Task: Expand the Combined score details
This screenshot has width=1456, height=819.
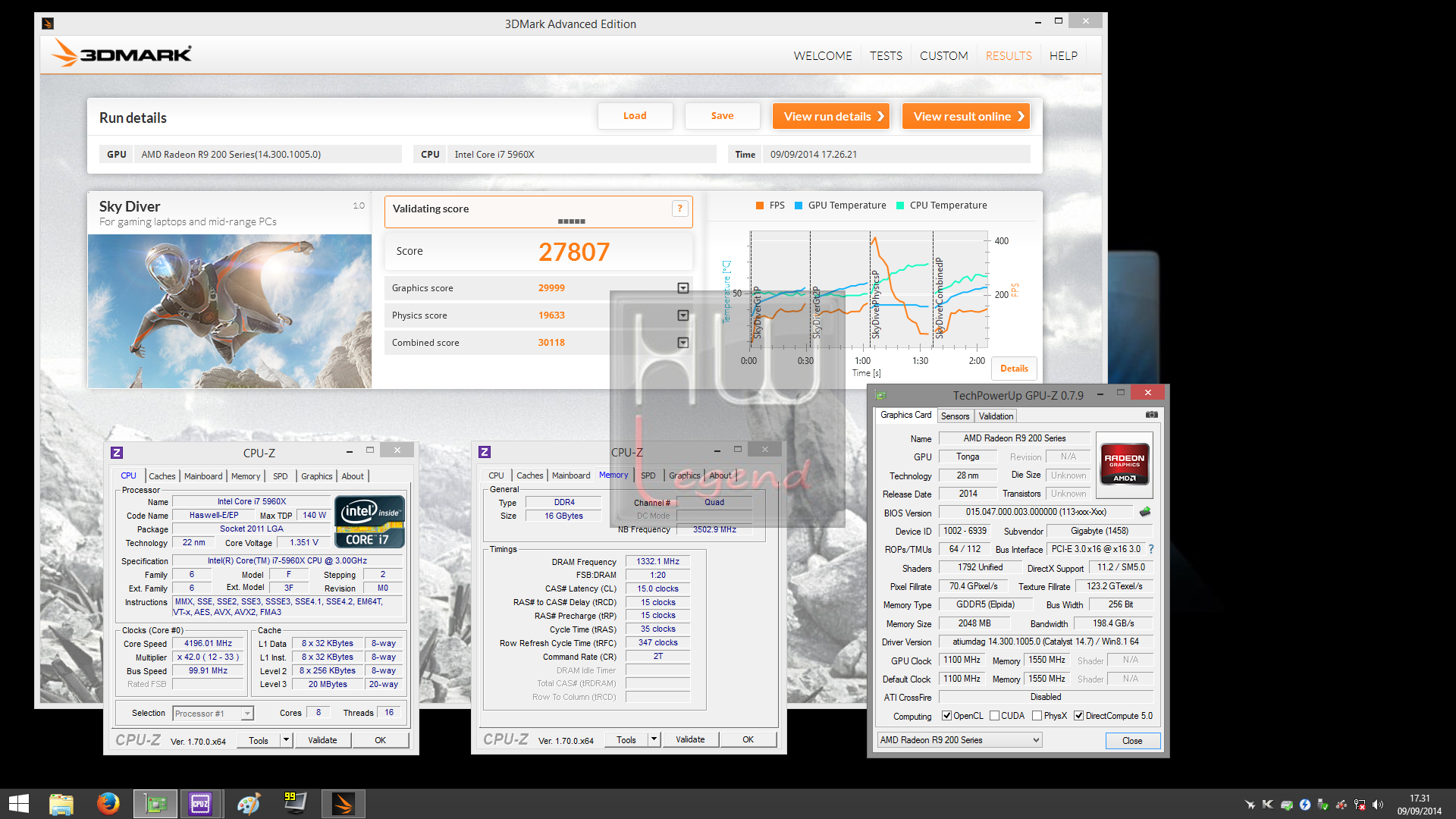Action: (682, 343)
